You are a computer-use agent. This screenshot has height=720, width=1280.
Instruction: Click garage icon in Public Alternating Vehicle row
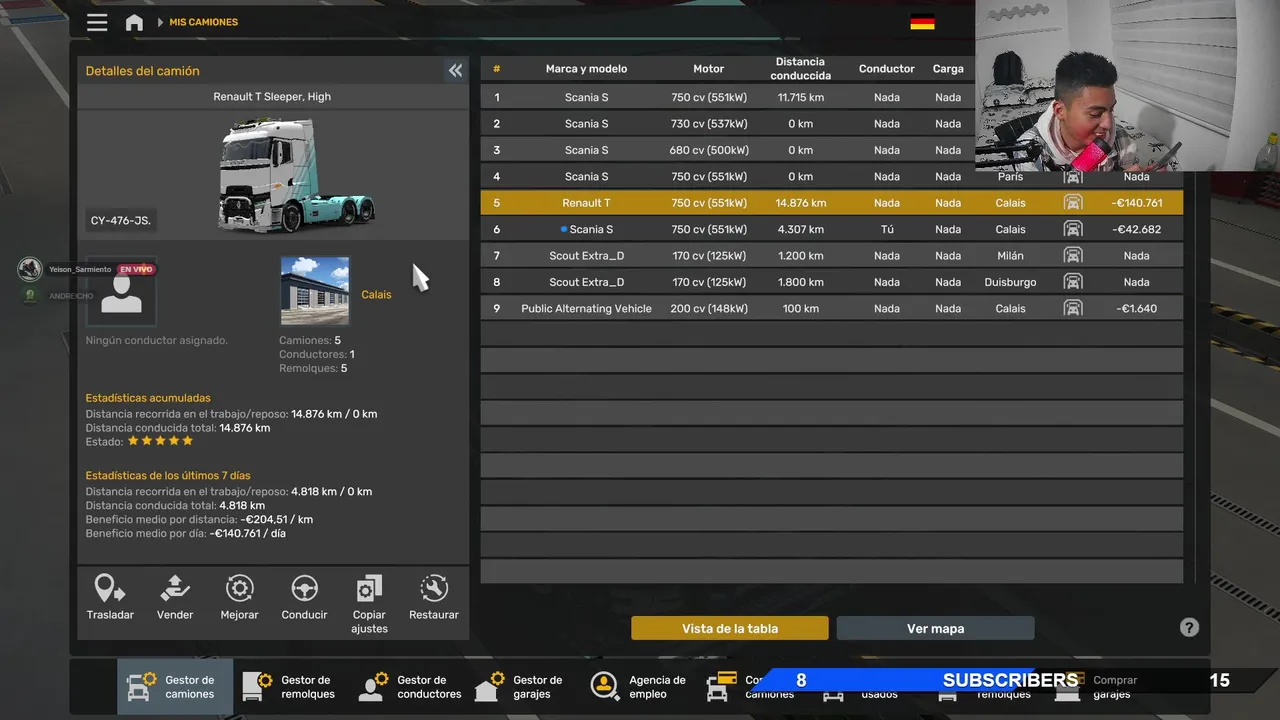[x=1073, y=308]
